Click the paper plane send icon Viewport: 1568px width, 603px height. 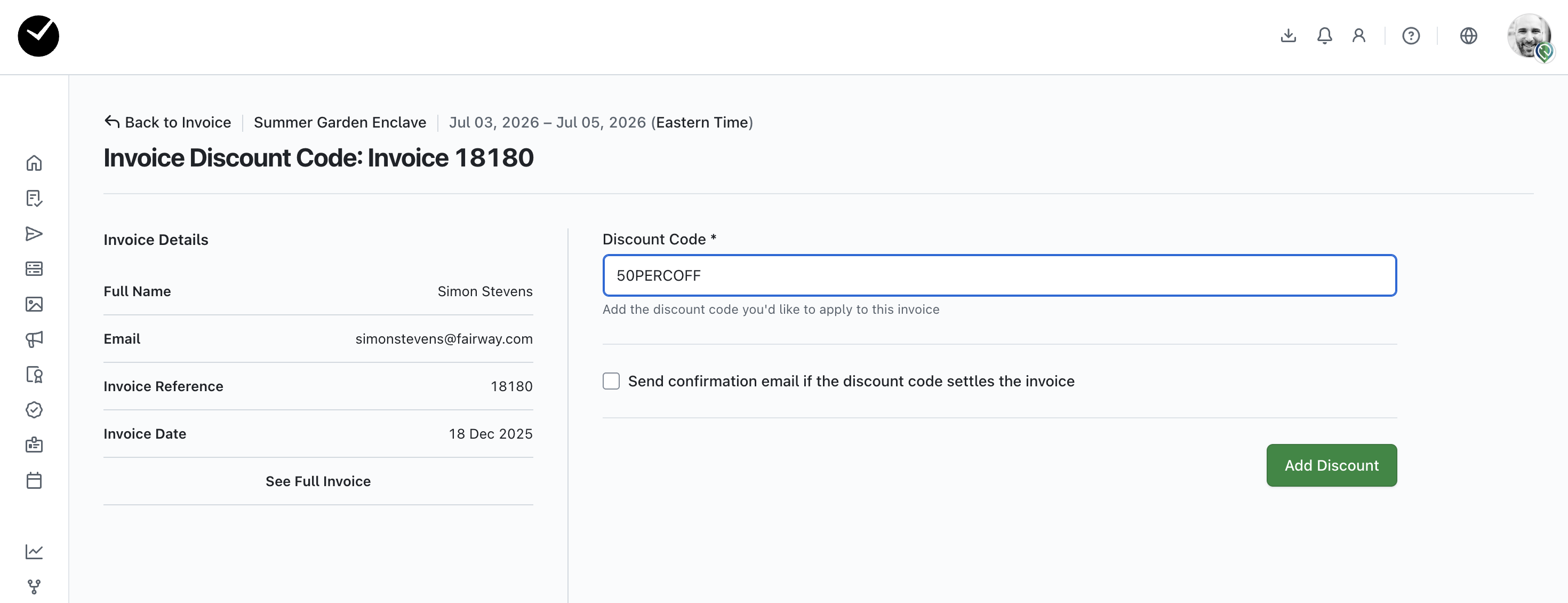click(34, 234)
